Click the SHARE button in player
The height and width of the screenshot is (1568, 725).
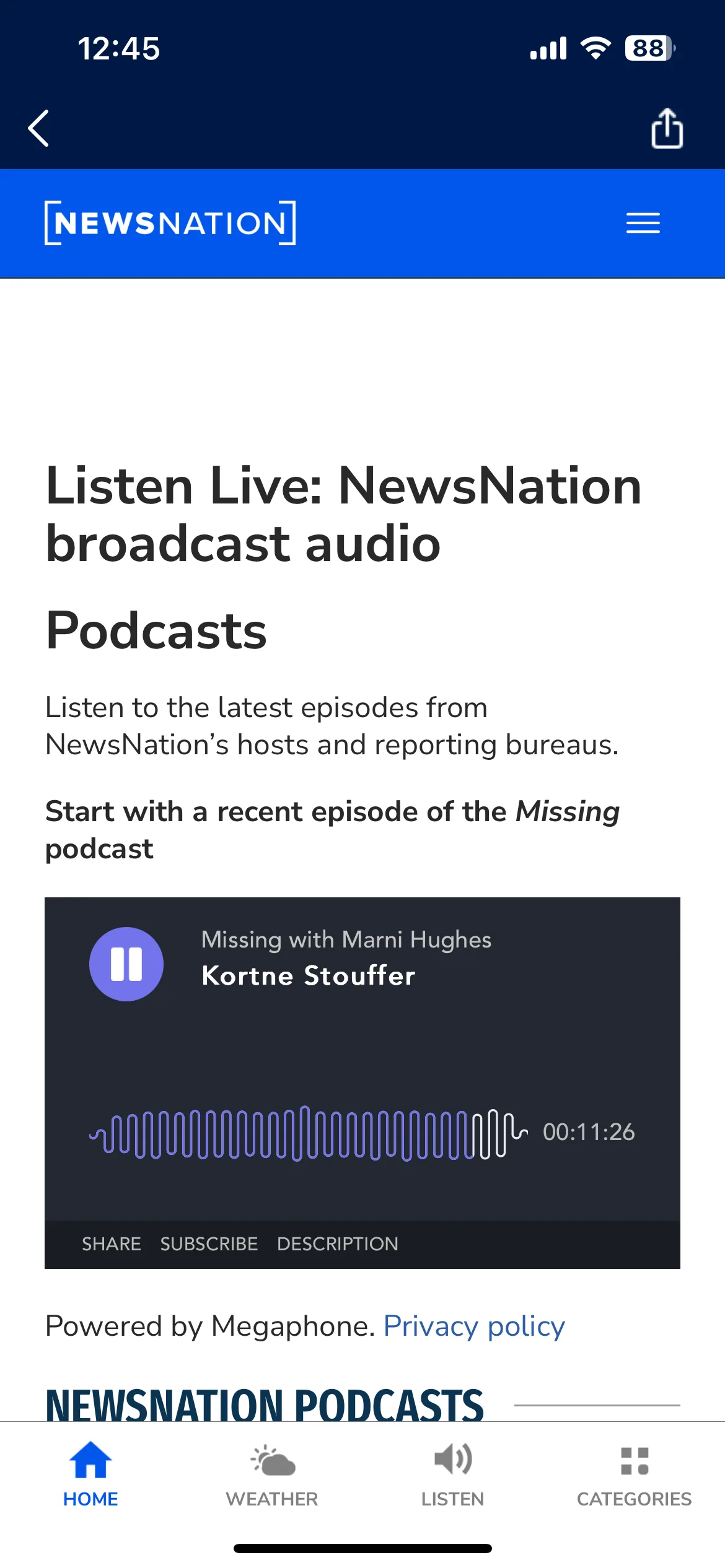click(112, 1244)
